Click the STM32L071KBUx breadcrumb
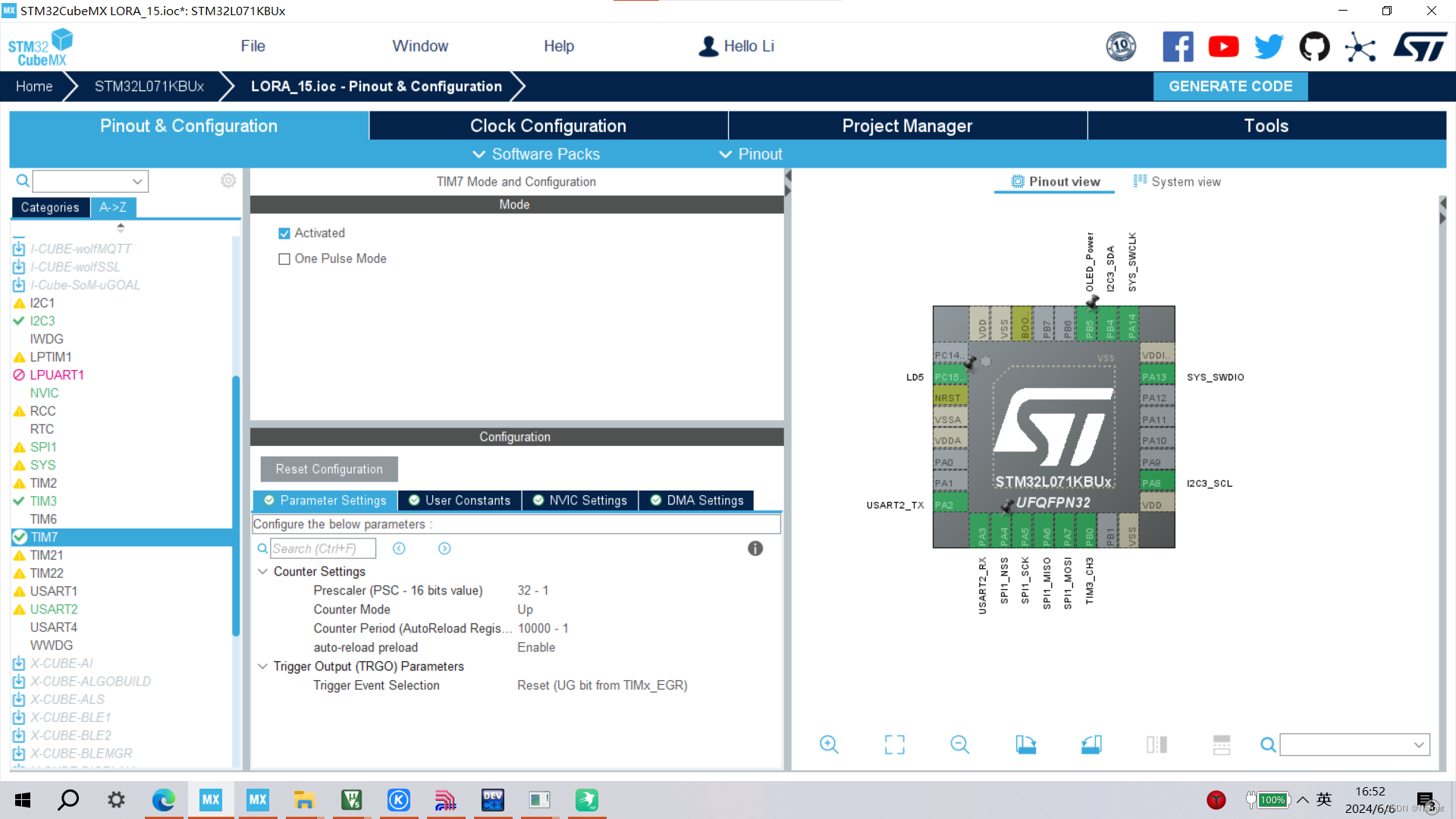Screen dimensions: 1456x819 click(x=149, y=86)
